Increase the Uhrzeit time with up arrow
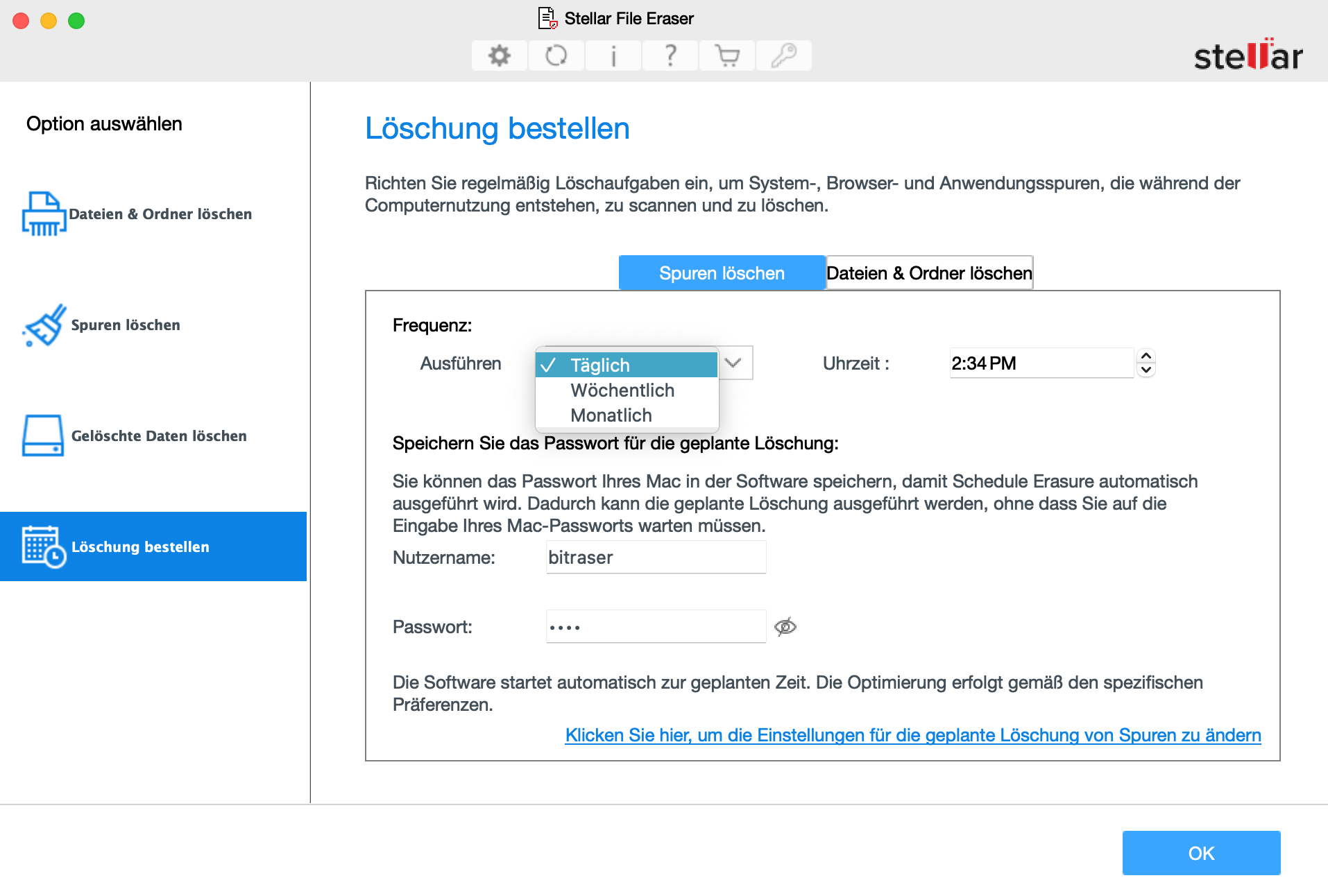This screenshot has height=896, width=1328. coord(1146,356)
